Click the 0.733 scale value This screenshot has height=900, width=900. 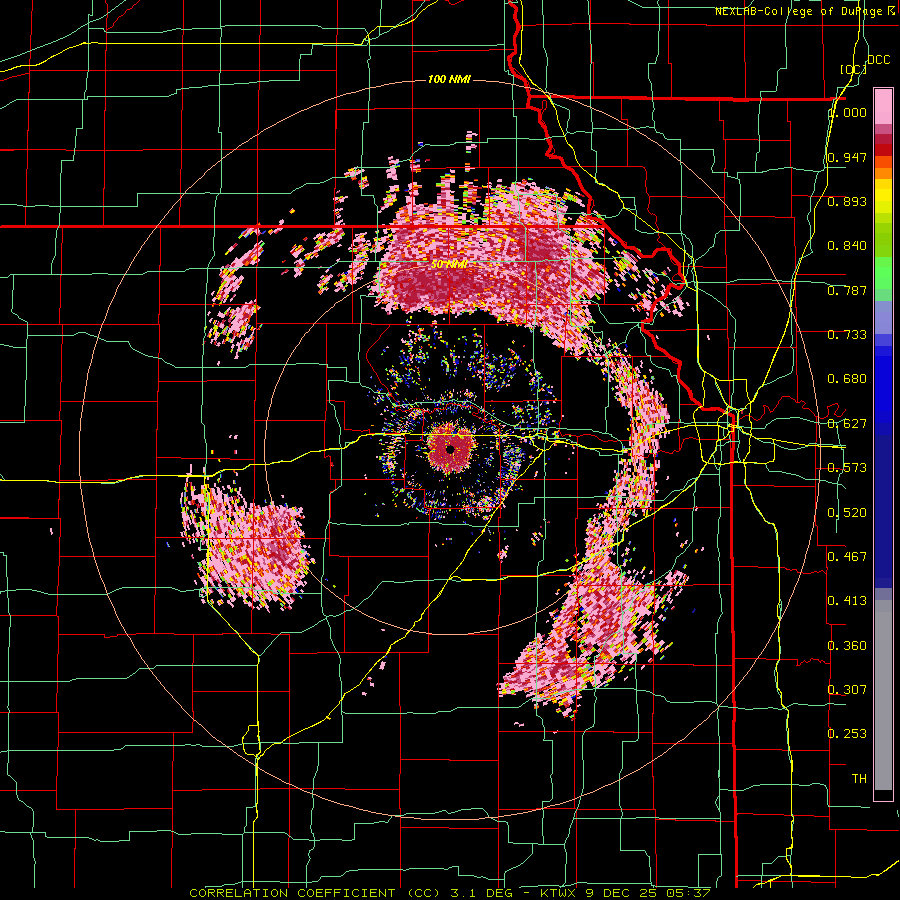(x=847, y=335)
